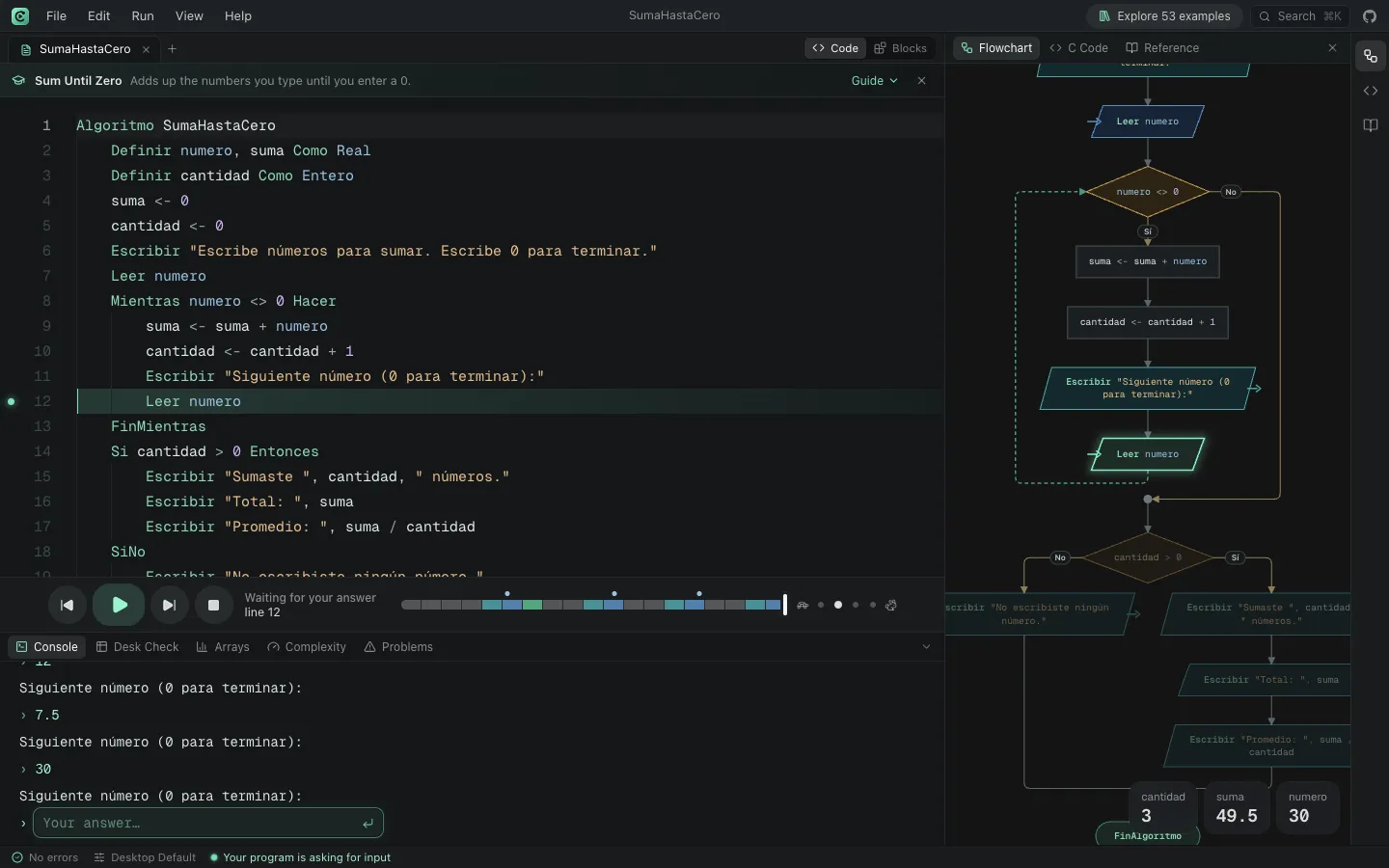Image resolution: width=1389 pixels, height=868 pixels.
Task: Click the Your answer input field
Action: [208, 823]
